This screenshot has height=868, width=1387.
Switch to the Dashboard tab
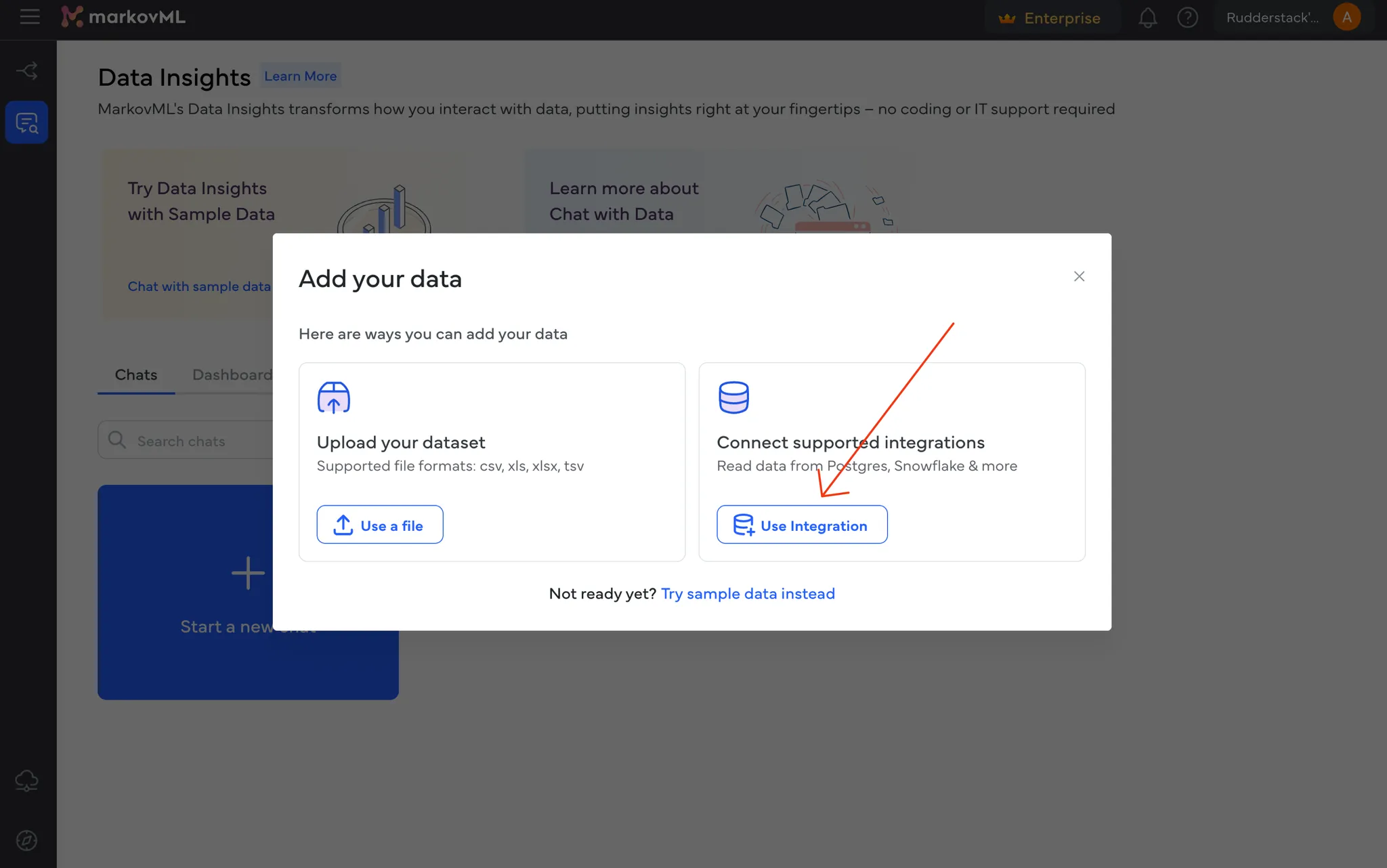point(232,374)
